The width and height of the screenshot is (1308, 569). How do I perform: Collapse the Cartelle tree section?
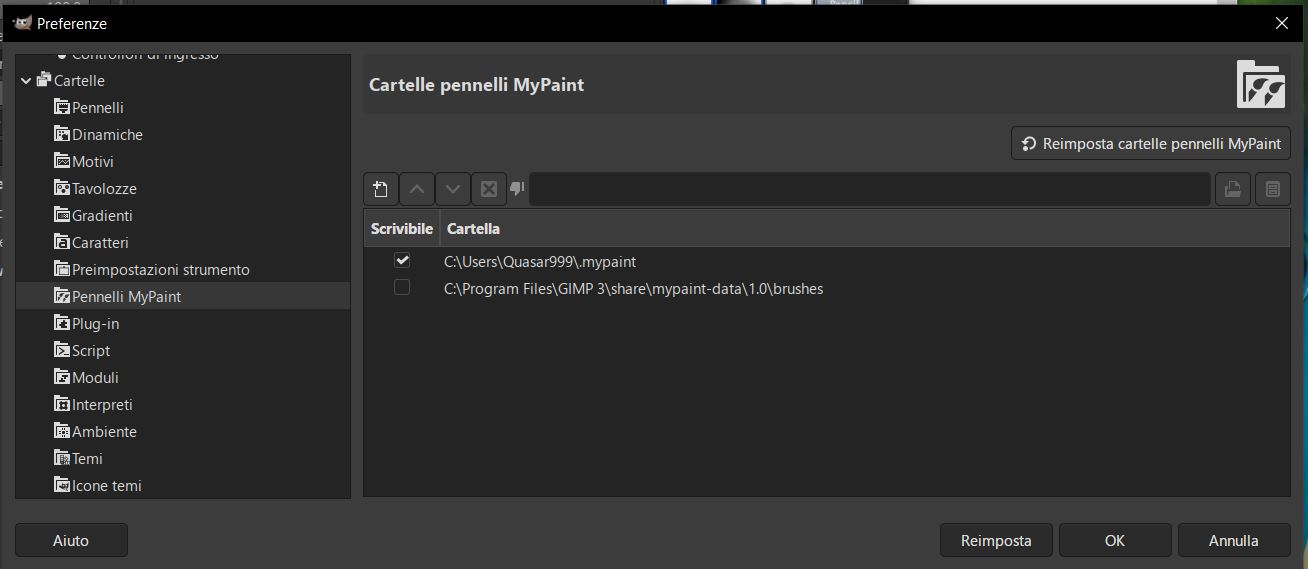pyautogui.click(x=26, y=81)
